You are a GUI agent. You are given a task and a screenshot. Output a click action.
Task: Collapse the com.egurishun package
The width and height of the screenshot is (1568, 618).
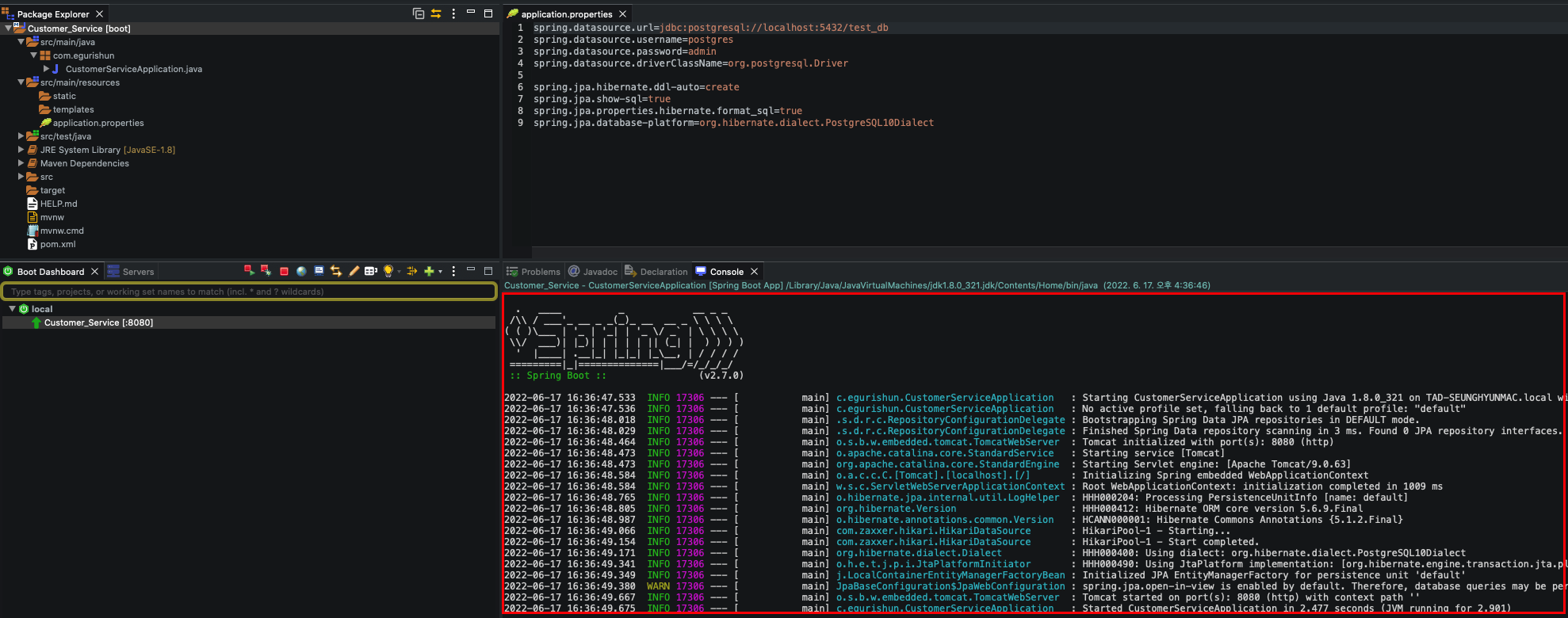[33, 55]
